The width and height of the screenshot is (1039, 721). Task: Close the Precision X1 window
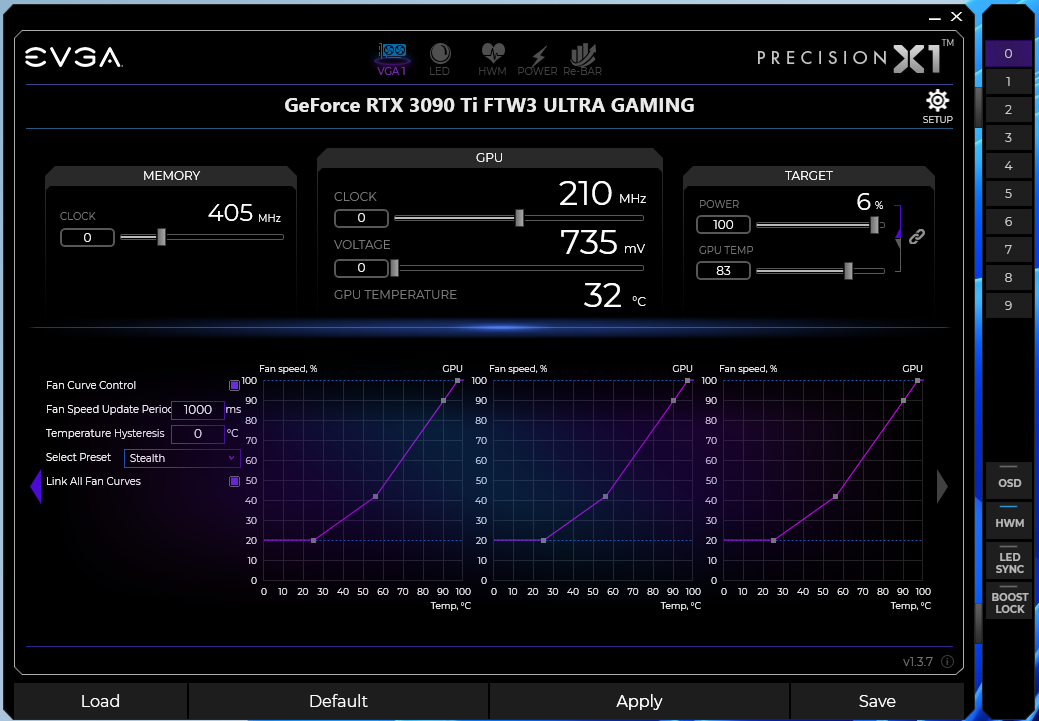click(x=956, y=17)
